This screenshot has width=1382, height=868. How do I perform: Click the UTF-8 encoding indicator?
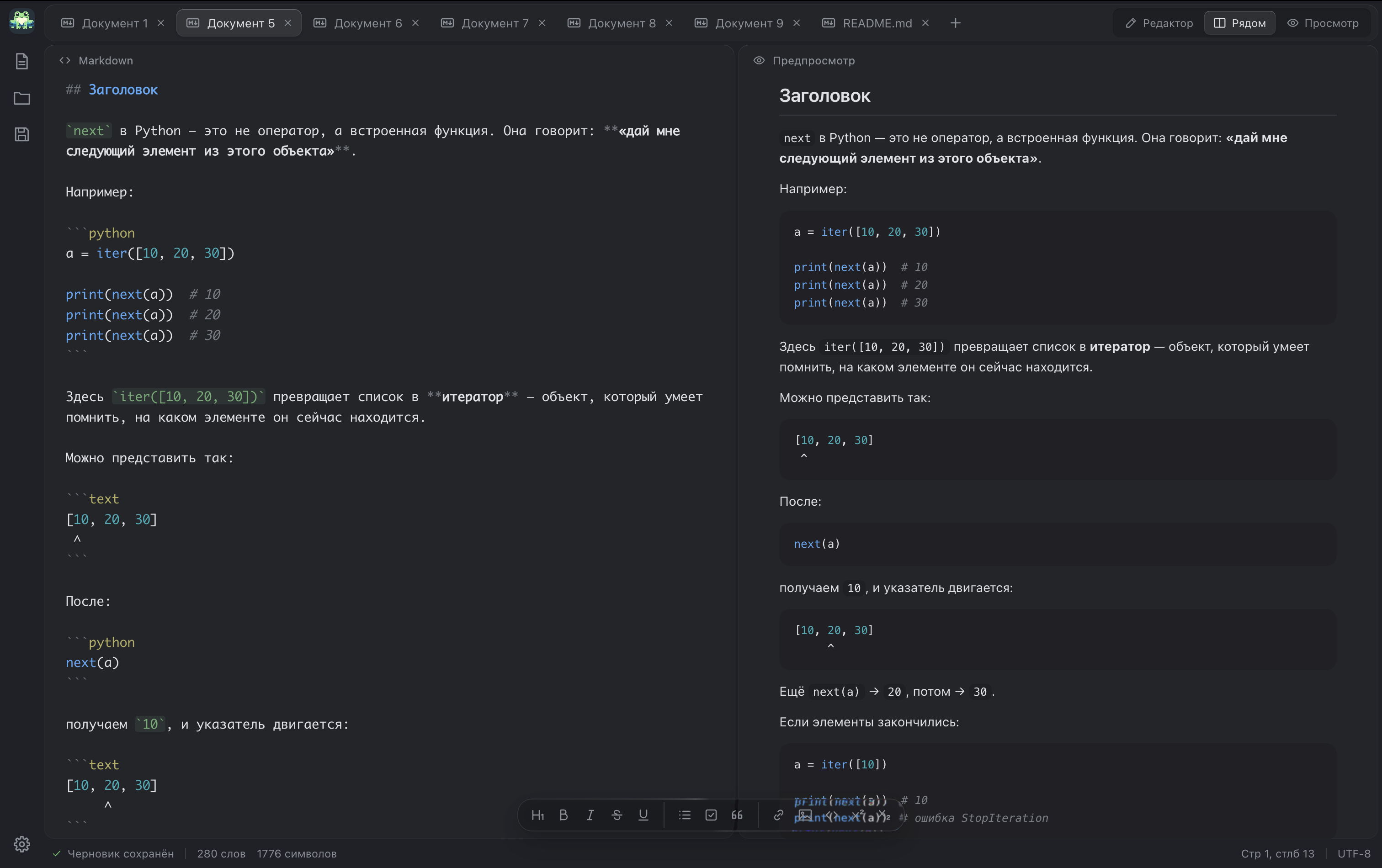coord(1354,854)
